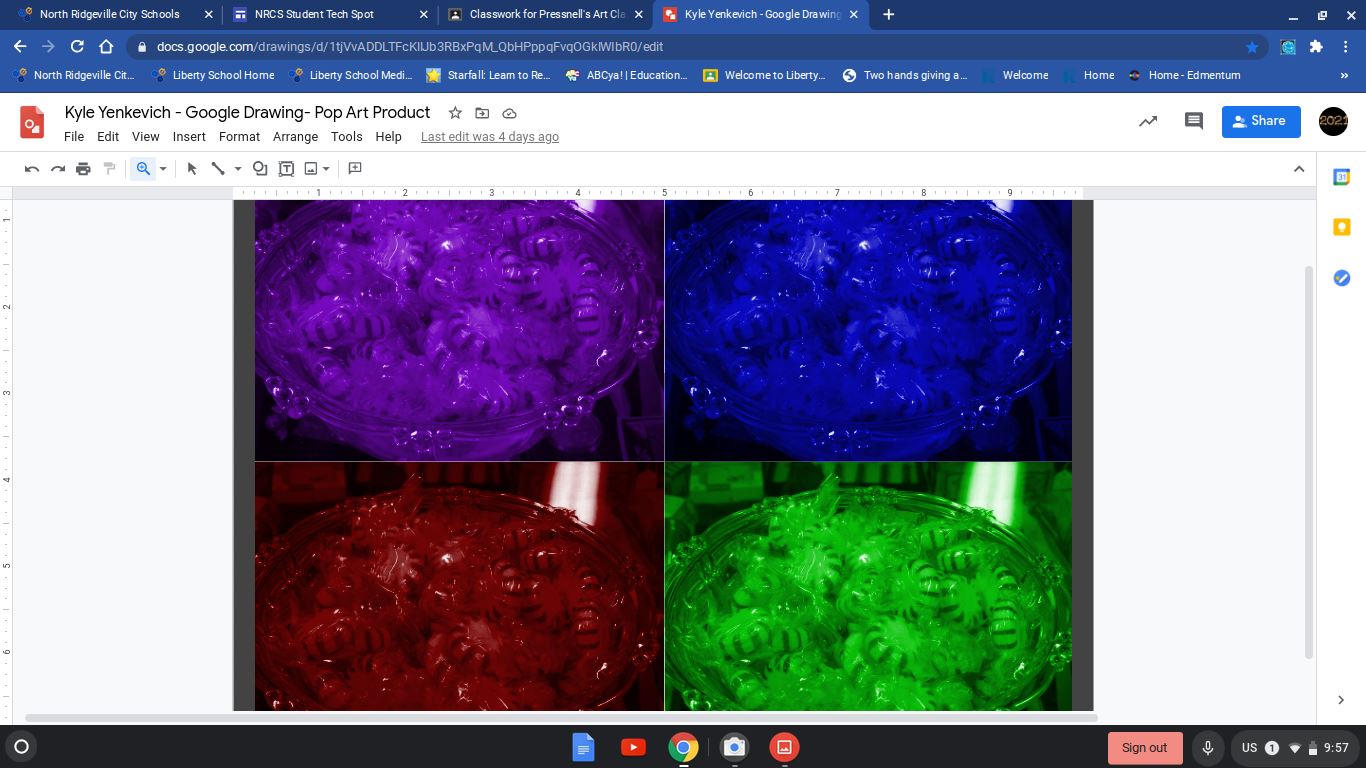
Task: Select the Shape tool
Action: coord(260,169)
